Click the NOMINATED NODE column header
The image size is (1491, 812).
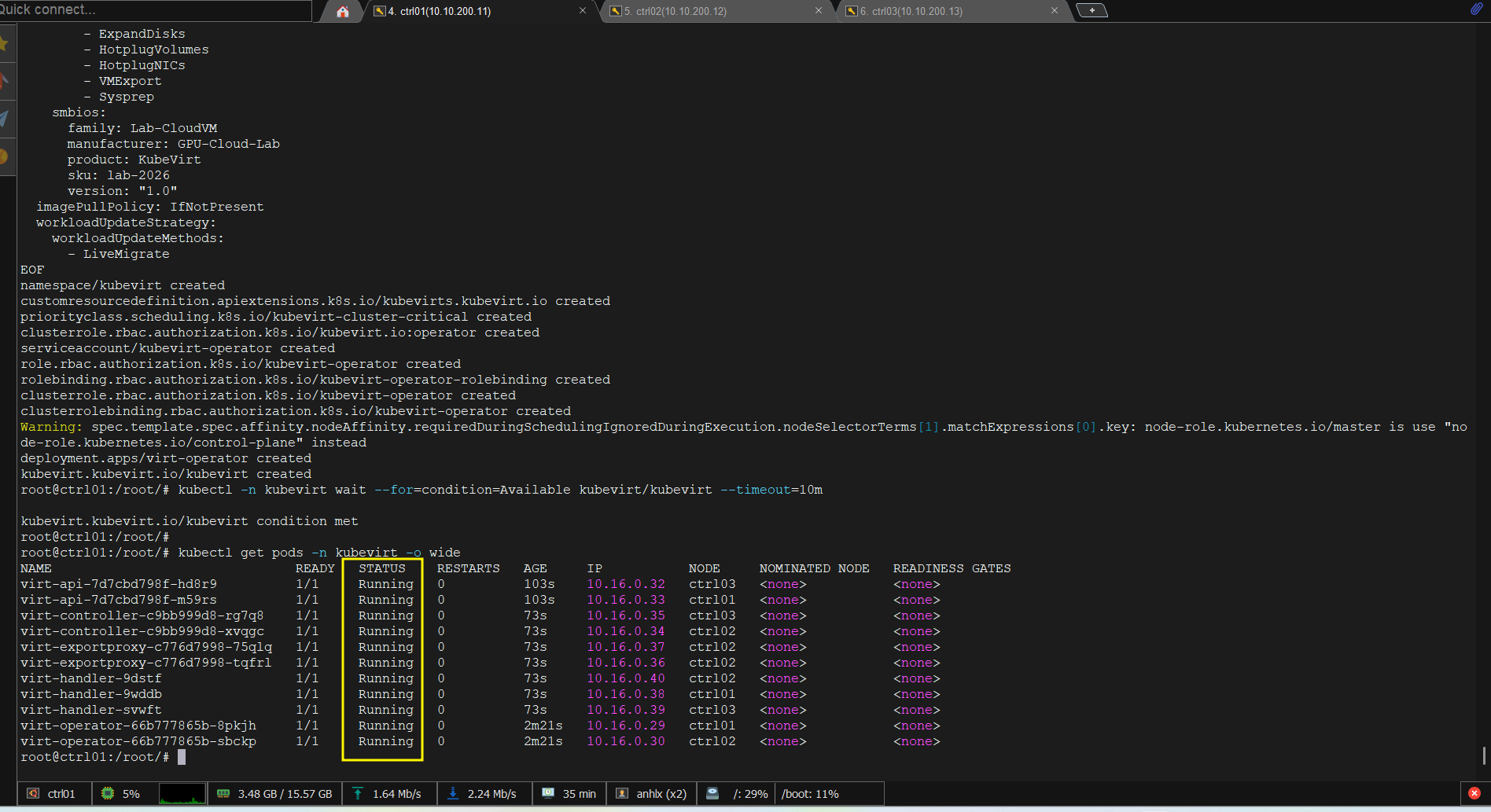(x=815, y=568)
